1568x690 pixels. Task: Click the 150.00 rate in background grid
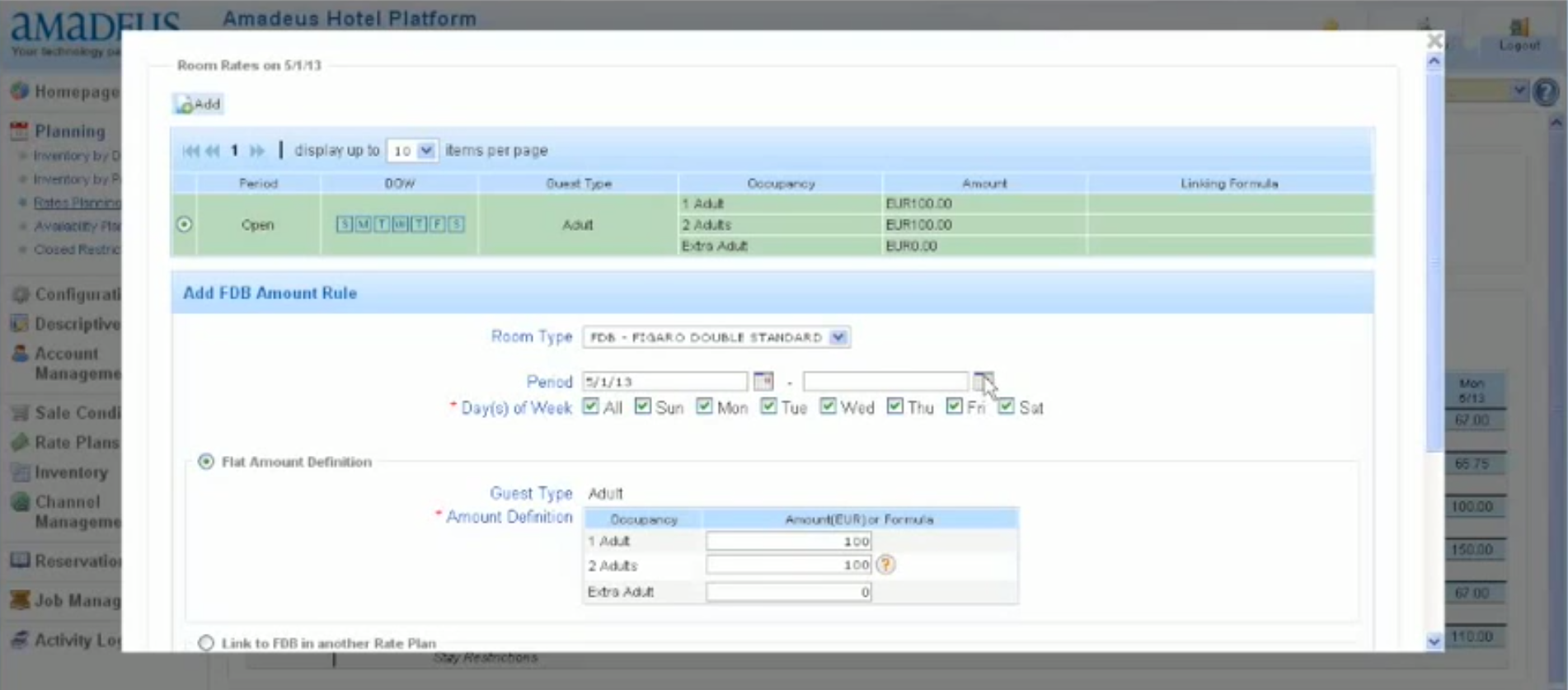1472,550
